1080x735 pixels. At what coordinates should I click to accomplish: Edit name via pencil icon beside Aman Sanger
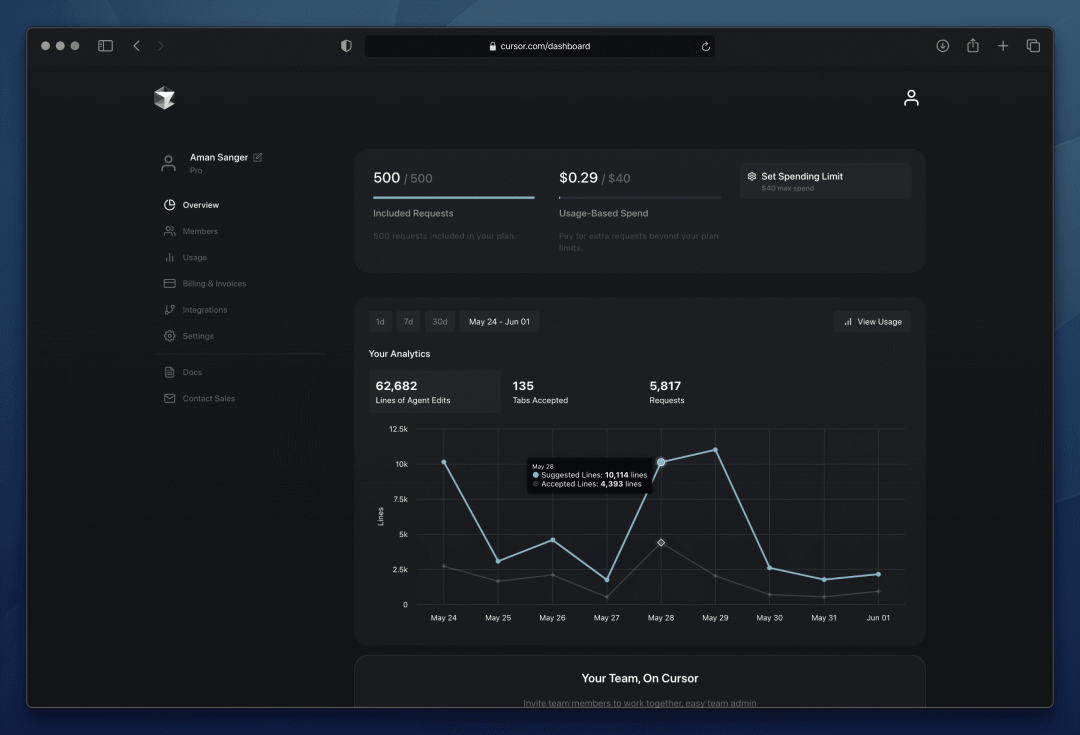coord(258,157)
